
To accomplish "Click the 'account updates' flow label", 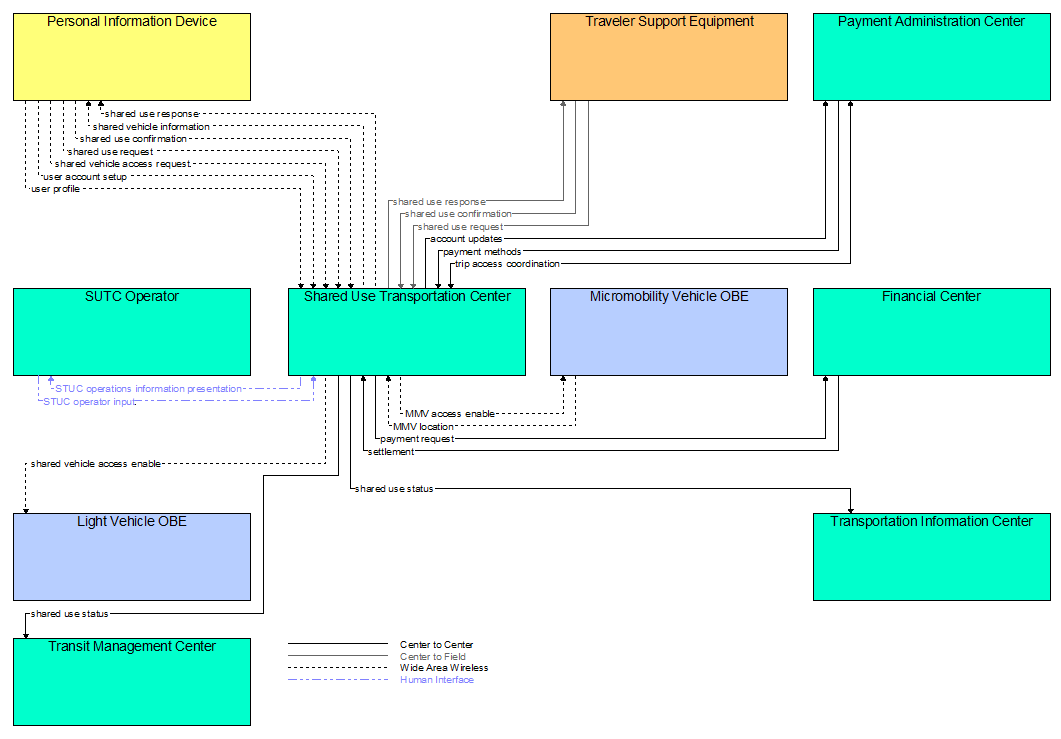I will pyautogui.click(x=466, y=239).
